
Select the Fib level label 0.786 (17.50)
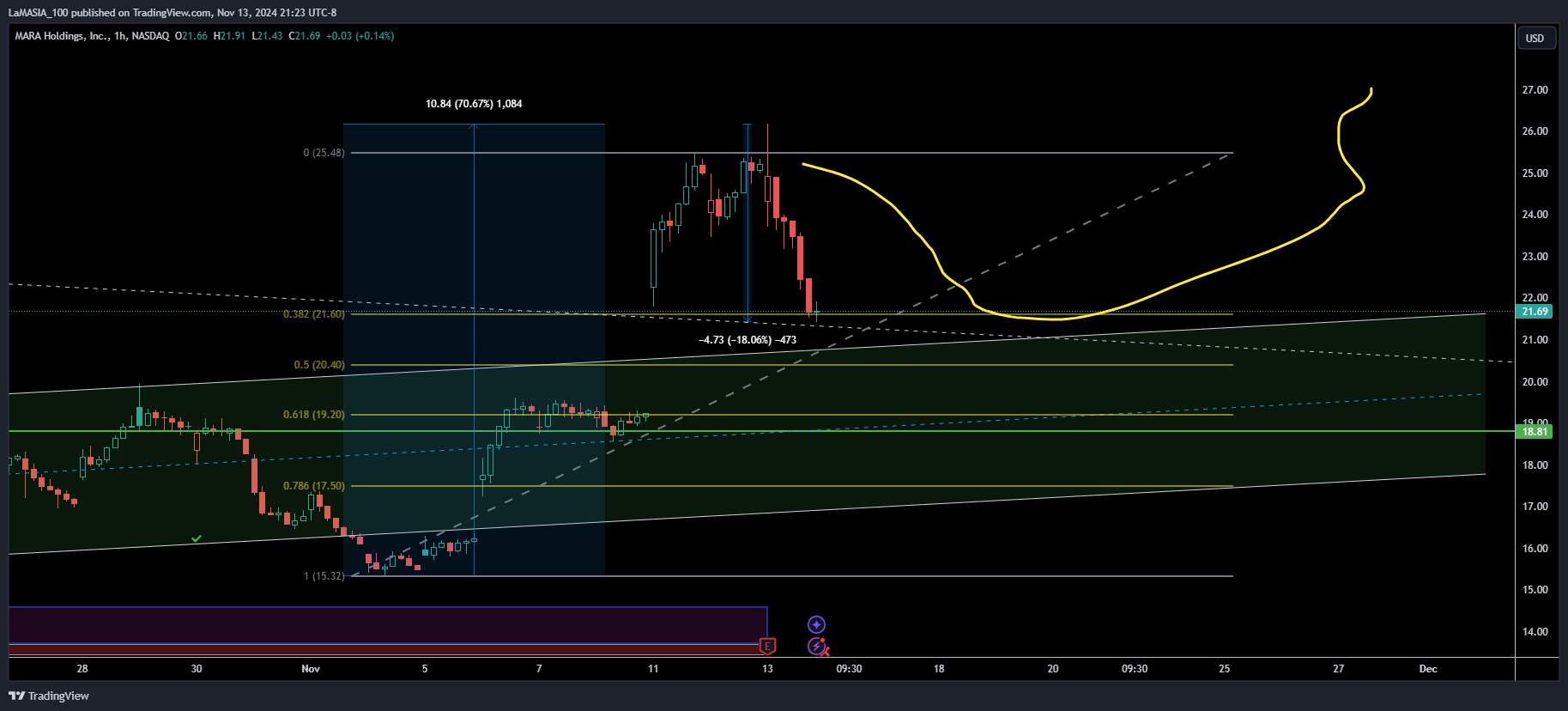click(314, 486)
